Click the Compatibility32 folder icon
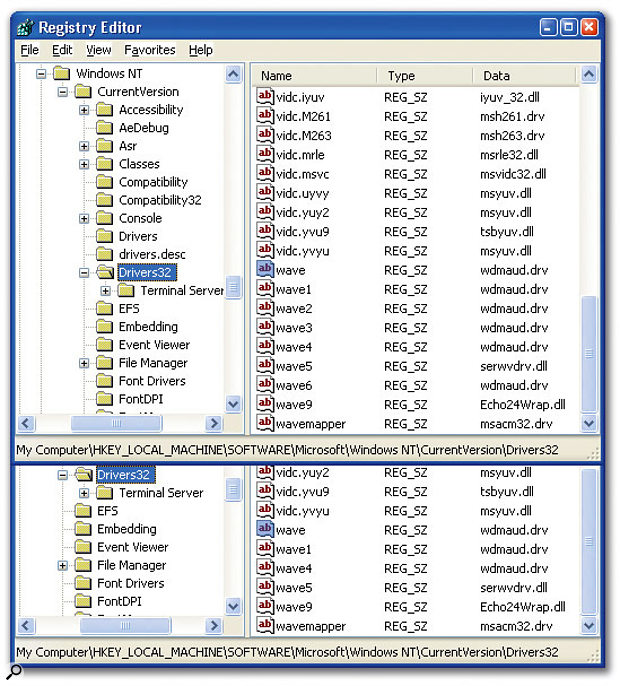 105,200
